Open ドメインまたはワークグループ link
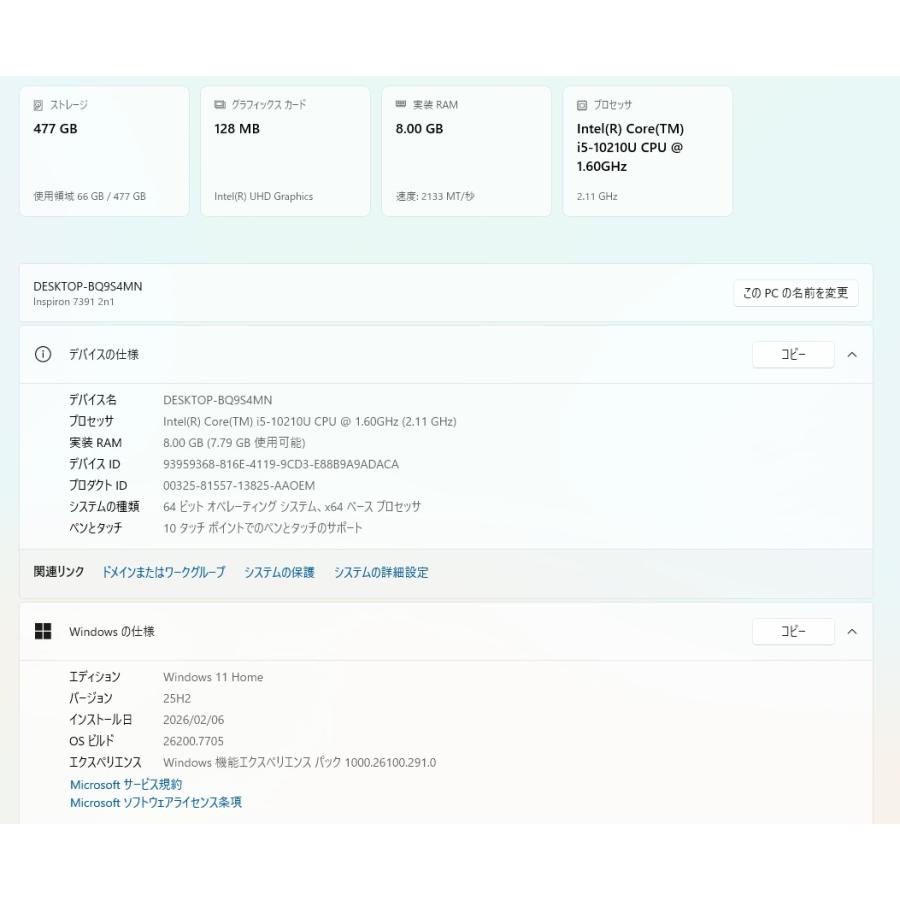The image size is (900, 900). pos(164,572)
